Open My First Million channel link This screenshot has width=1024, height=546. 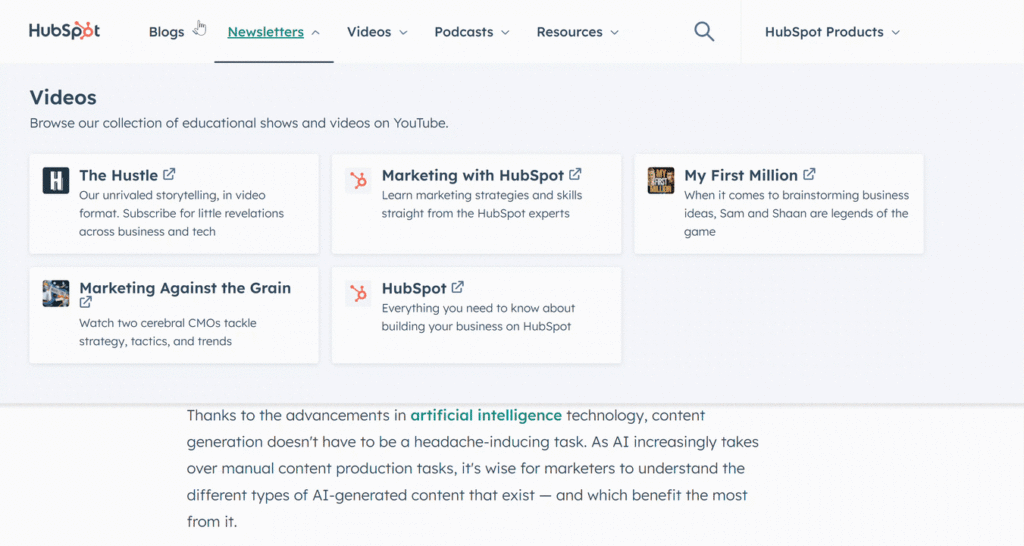point(741,175)
